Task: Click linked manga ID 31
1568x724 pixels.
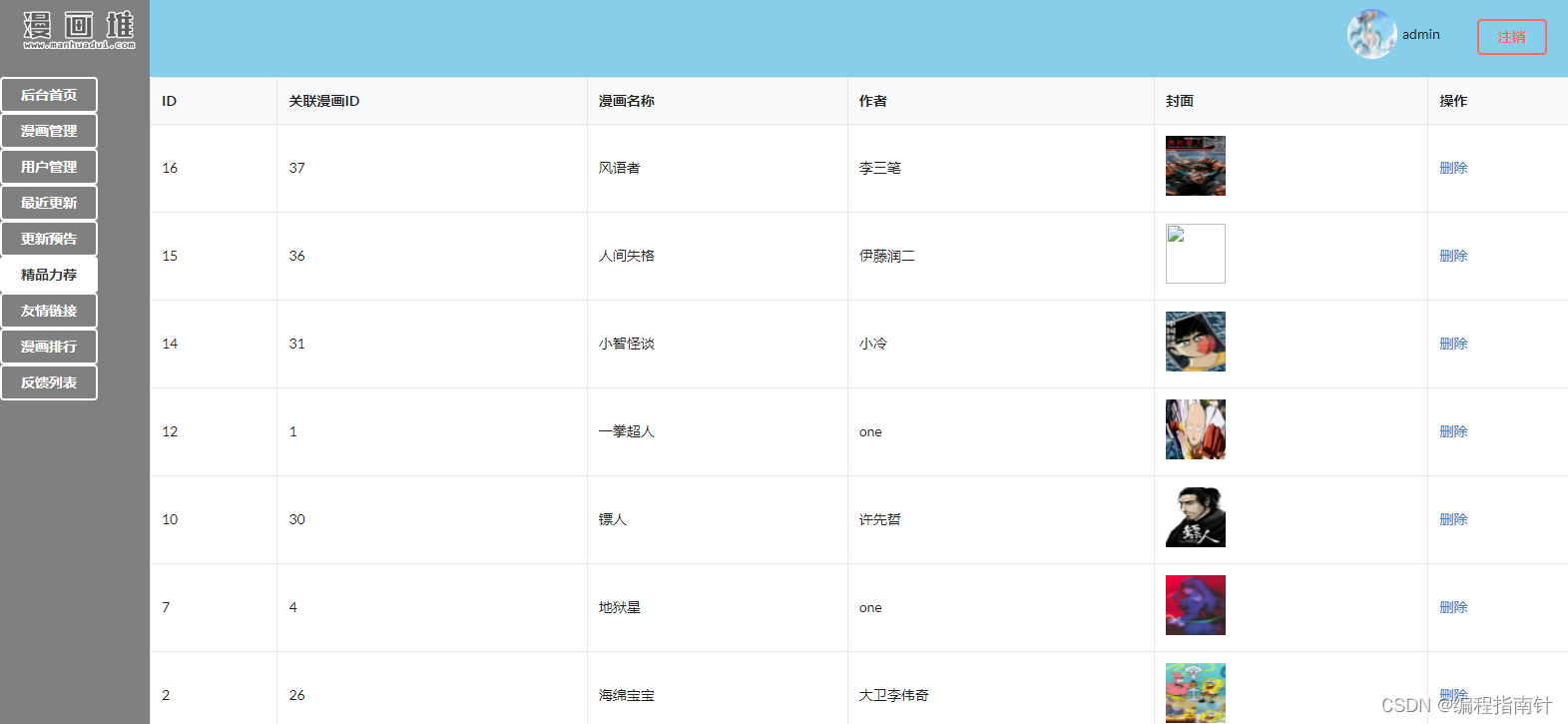Action: [x=296, y=344]
